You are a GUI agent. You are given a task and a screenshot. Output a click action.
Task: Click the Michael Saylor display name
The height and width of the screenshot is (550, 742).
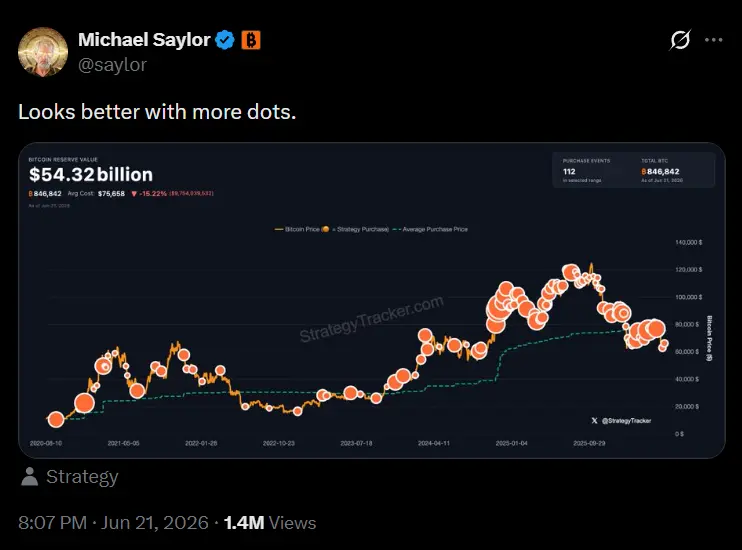pos(144,40)
